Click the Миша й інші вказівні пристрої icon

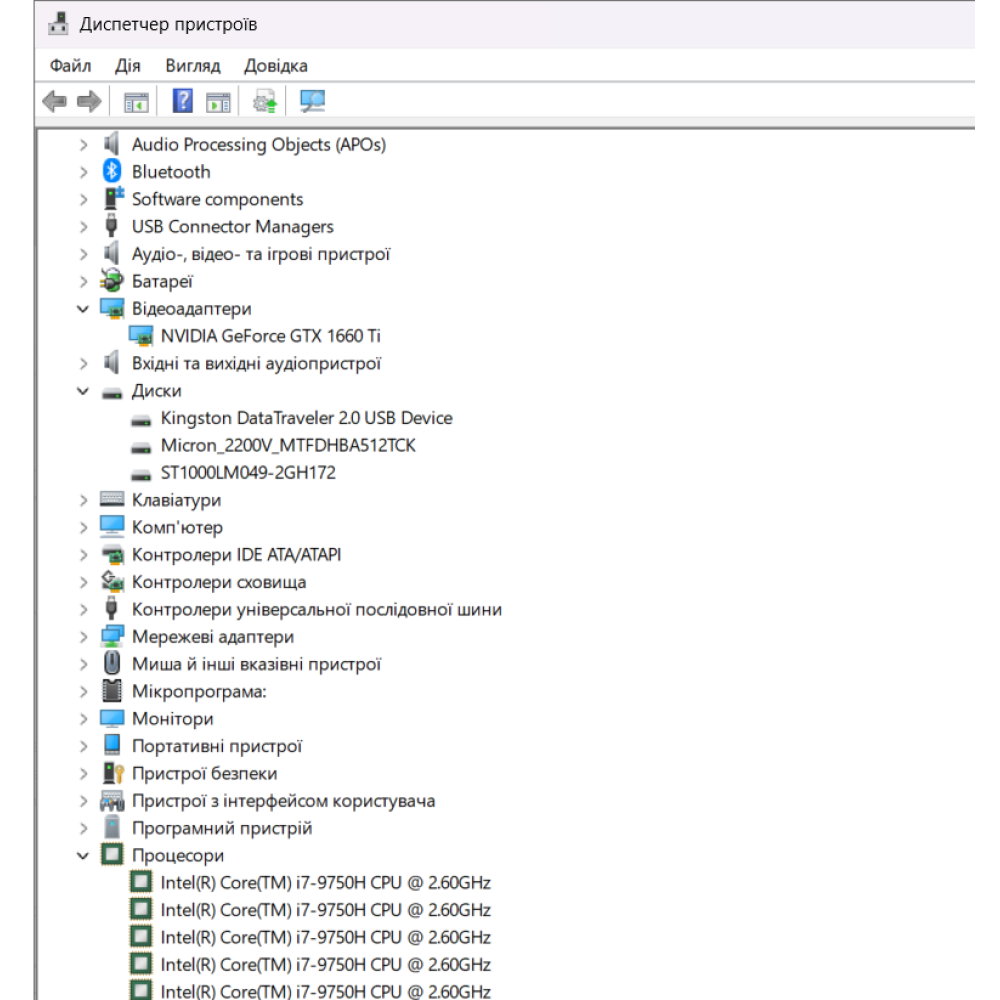click(112, 664)
